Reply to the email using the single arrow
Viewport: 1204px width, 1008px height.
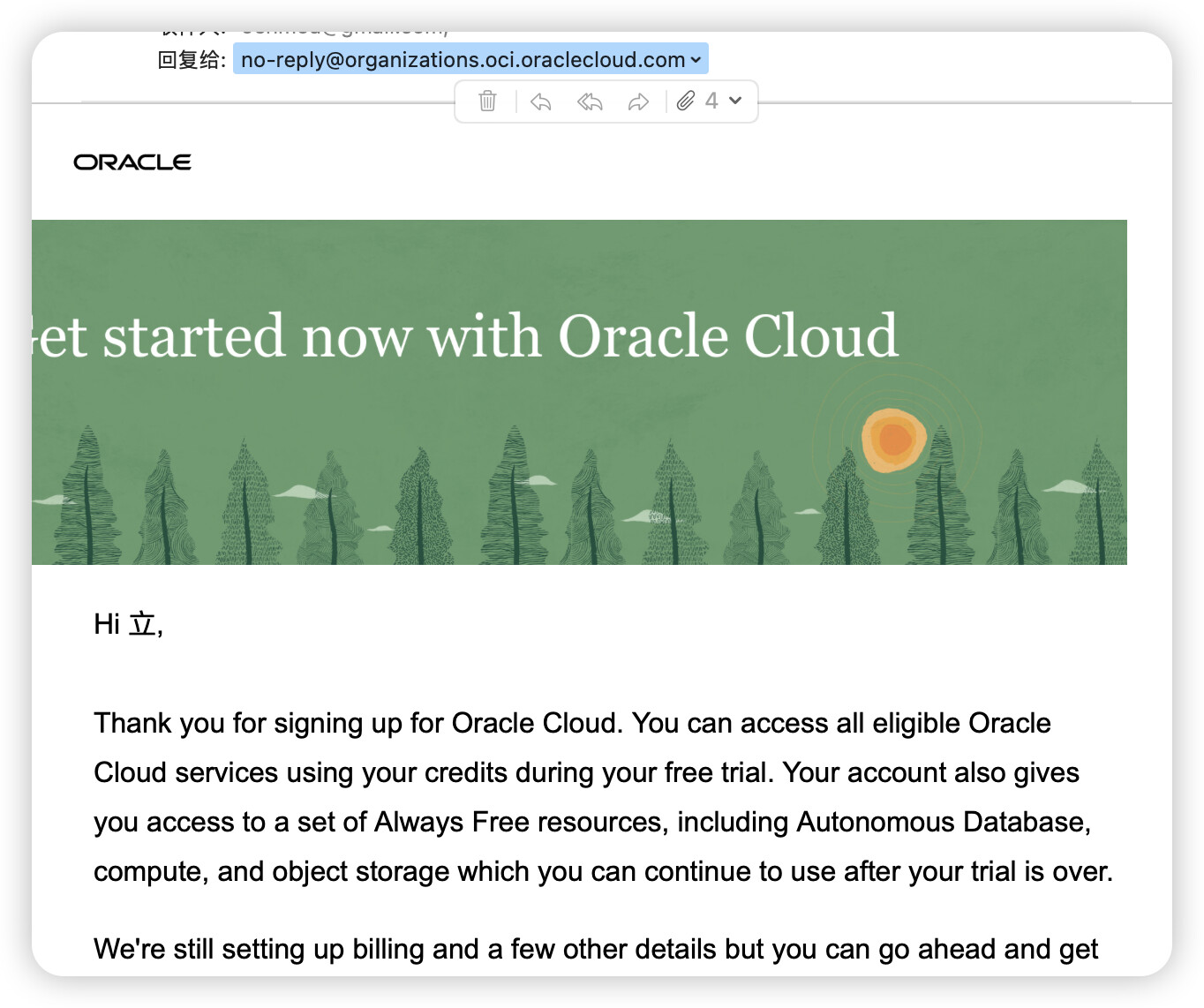tap(541, 102)
